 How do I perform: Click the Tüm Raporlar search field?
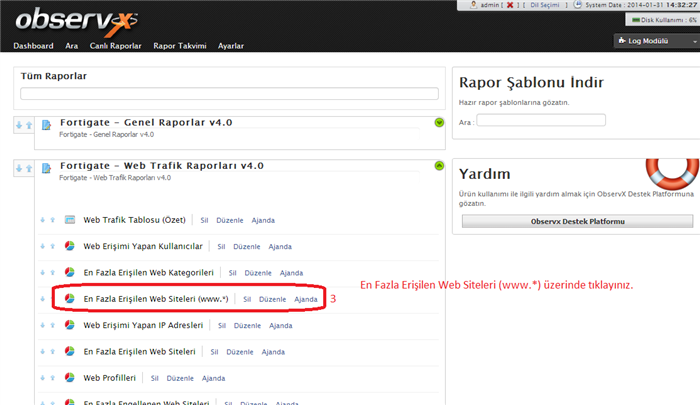[229, 93]
